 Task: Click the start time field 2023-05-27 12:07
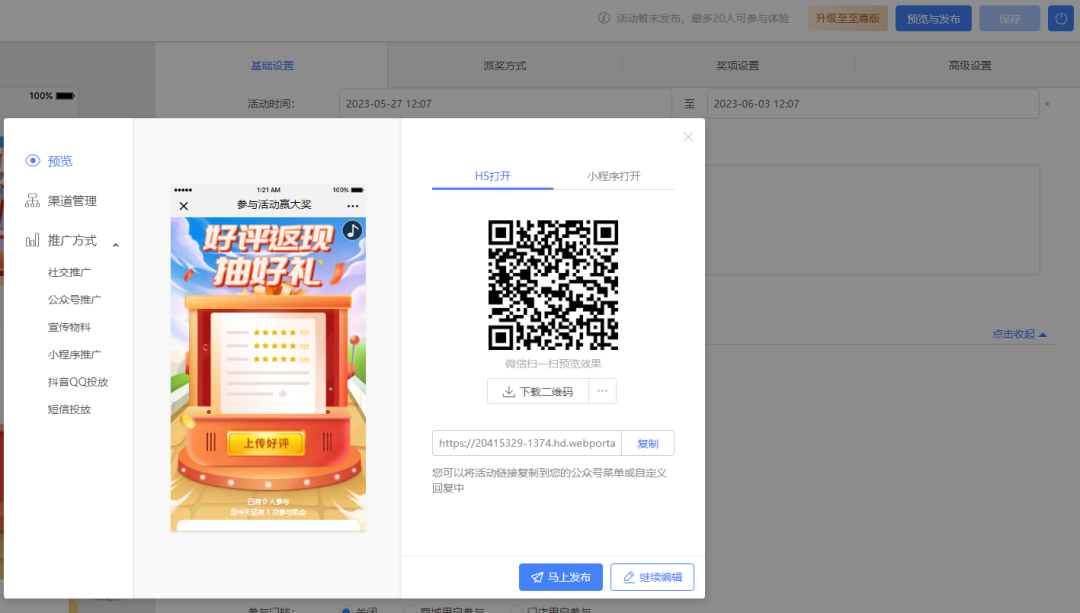pyautogui.click(x=506, y=104)
